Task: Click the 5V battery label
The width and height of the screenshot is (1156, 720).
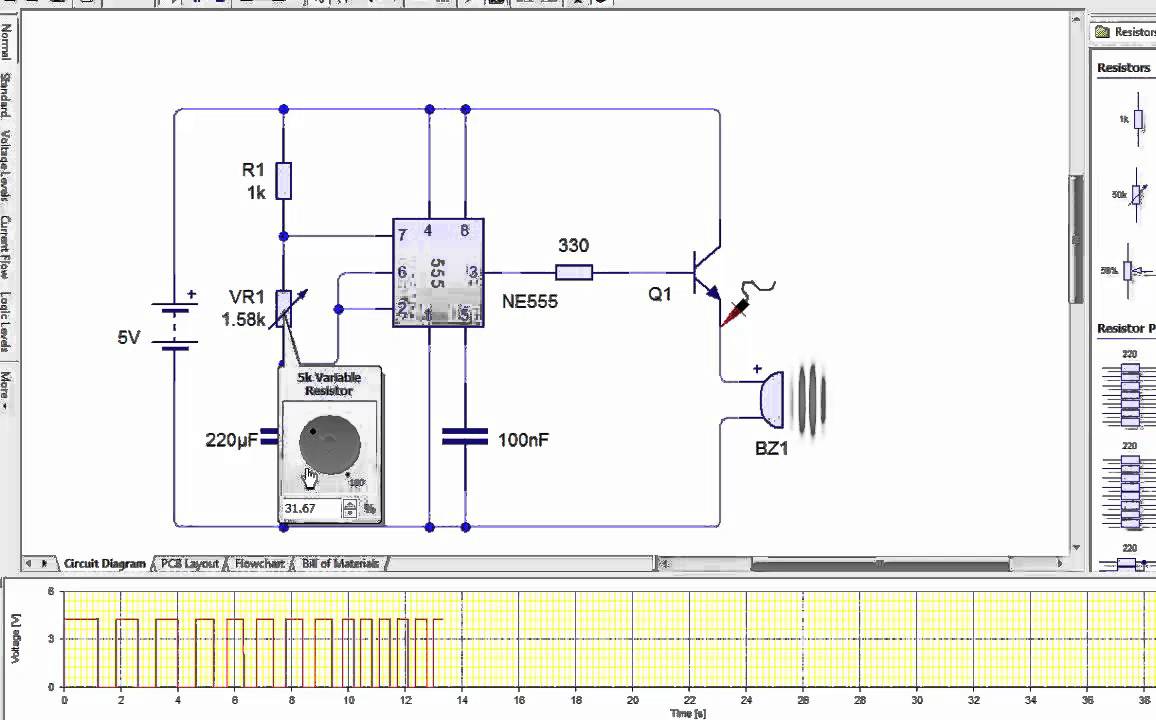Action: 128,338
